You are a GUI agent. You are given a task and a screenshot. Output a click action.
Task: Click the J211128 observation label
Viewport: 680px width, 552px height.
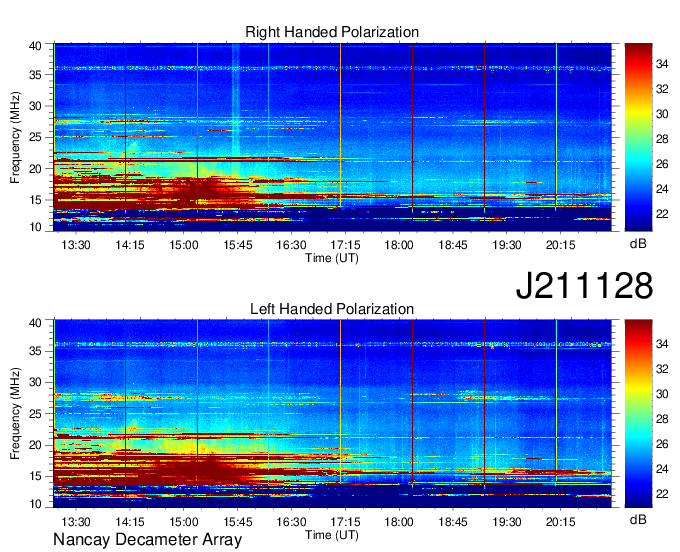(x=584, y=285)
